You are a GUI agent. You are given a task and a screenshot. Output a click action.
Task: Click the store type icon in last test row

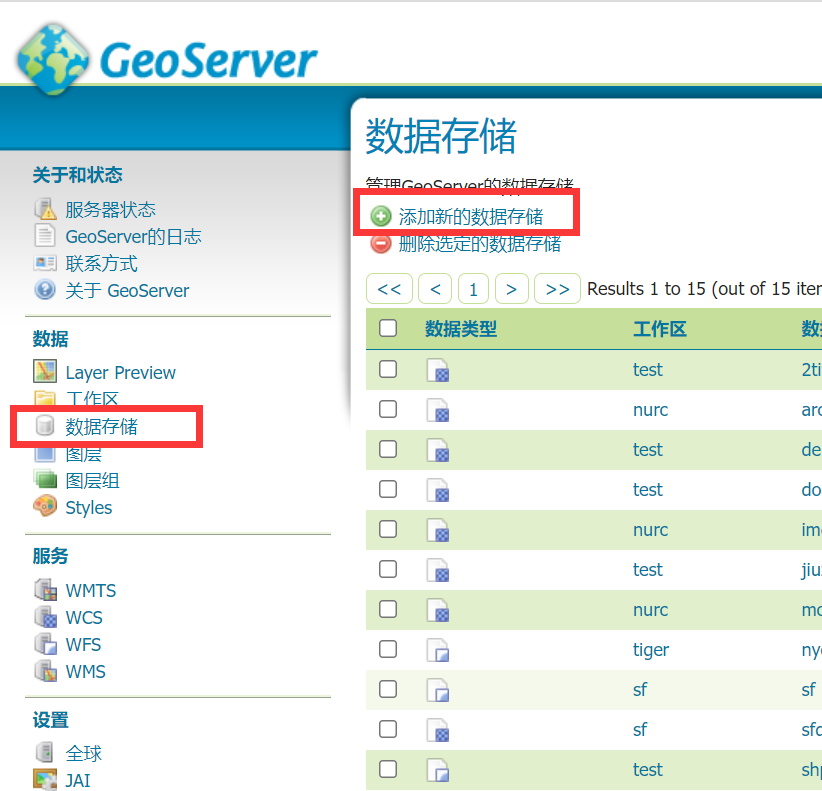(438, 770)
